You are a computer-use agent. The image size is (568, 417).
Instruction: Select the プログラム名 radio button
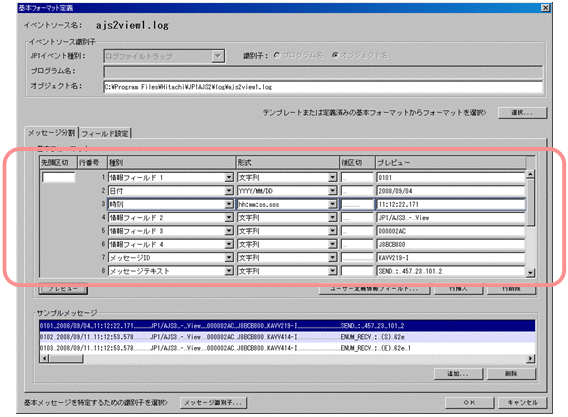click(277, 55)
